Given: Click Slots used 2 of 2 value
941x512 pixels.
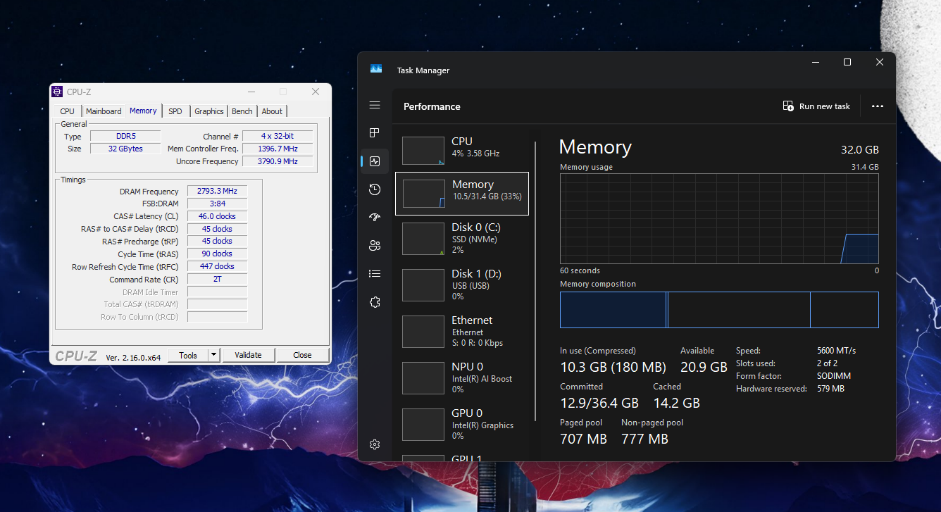Looking at the screenshot, I should pos(827,363).
